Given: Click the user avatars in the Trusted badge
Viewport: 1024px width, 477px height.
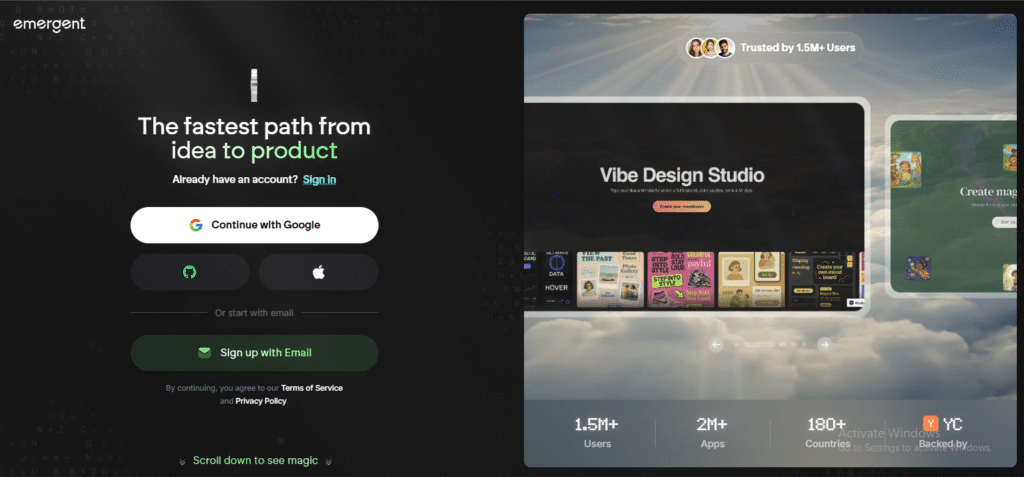Looking at the screenshot, I should [710, 47].
